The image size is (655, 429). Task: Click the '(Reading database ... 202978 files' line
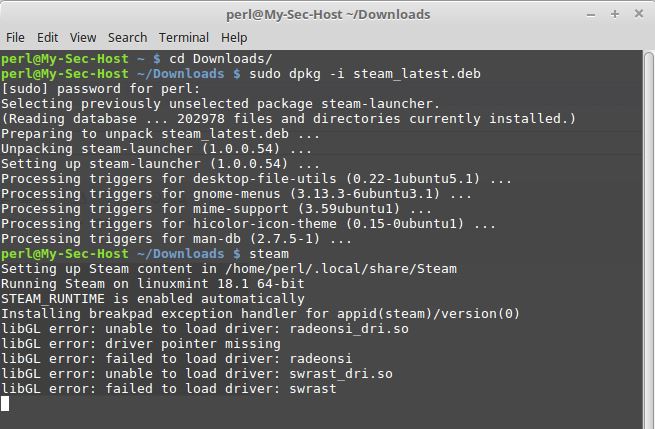coord(289,119)
